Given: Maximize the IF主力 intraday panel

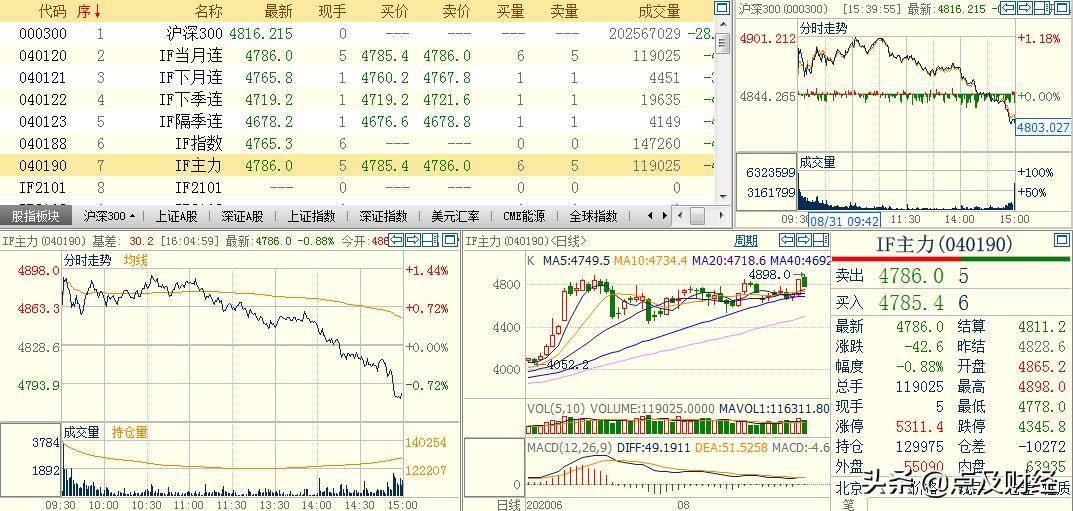Looking at the screenshot, I should (x=450, y=240).
